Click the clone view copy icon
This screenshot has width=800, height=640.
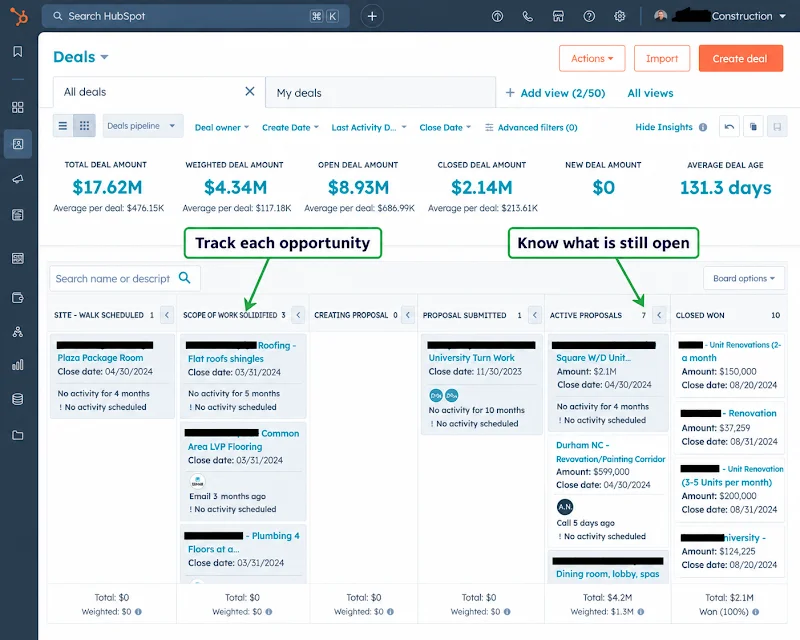(x=753, y=127)
